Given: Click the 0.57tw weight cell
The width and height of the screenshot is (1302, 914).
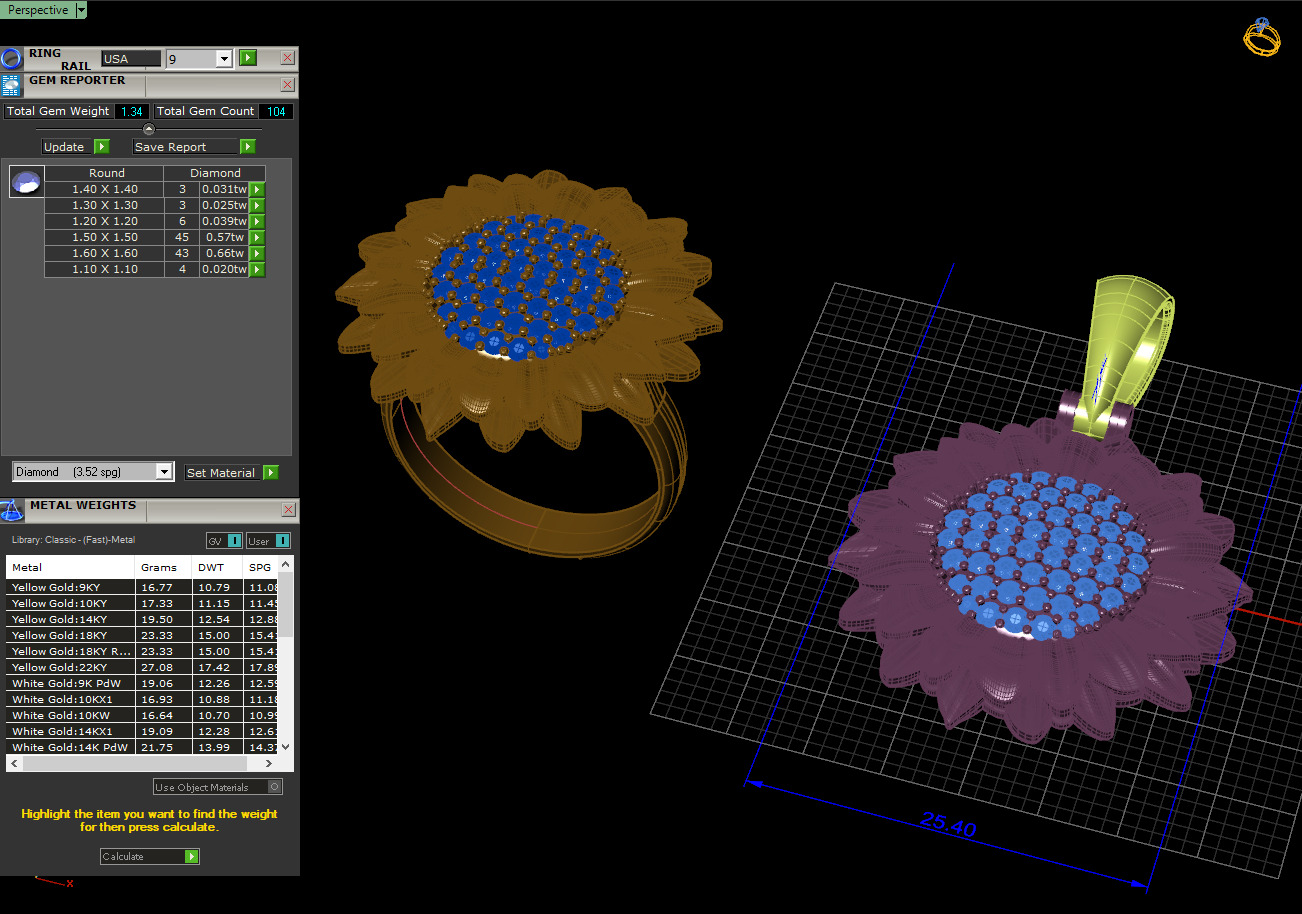Looking at the screenshot, I should pyautogui.click(x=224, y=237).
